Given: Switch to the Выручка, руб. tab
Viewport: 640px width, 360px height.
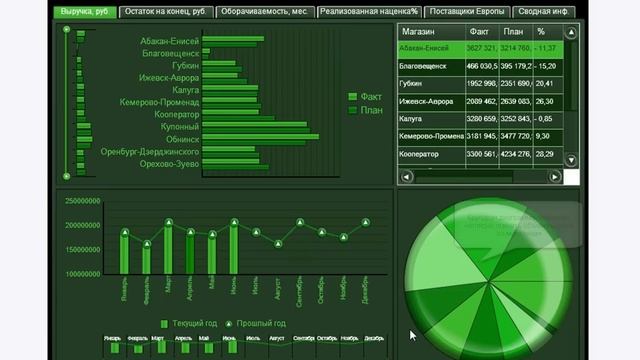Looking at the screenshot, I should pyautogui.click(x=85, y=12).
